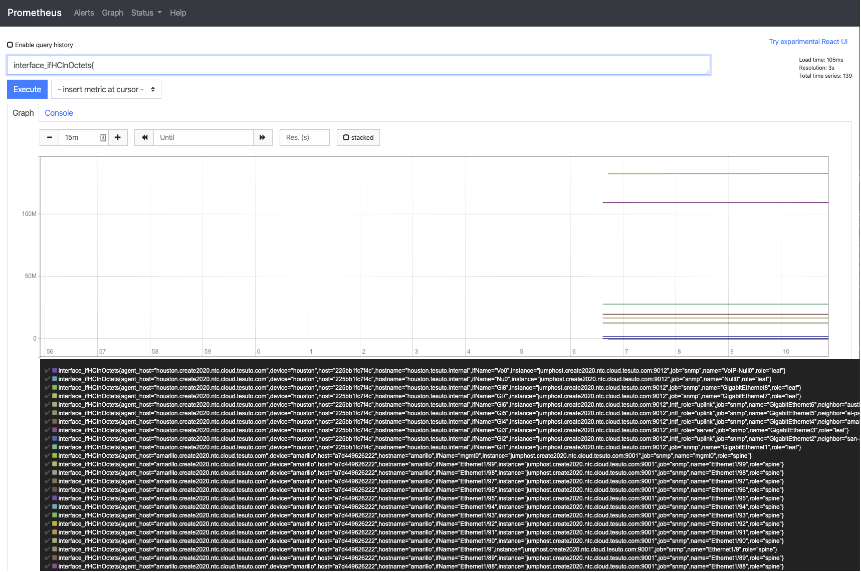The height and width of the screenshot is (572, 861).
Task: Click the Prometheus brand logo text
Action: tap(34, 13)
